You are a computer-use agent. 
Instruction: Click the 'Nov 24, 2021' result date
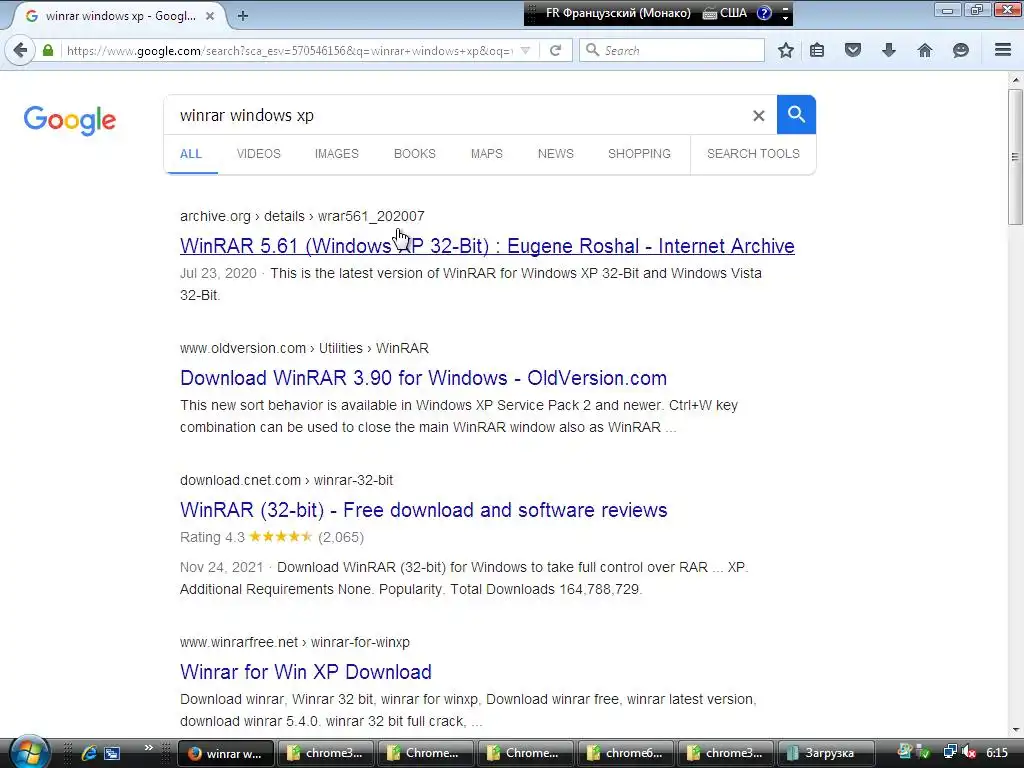point(221,567)
